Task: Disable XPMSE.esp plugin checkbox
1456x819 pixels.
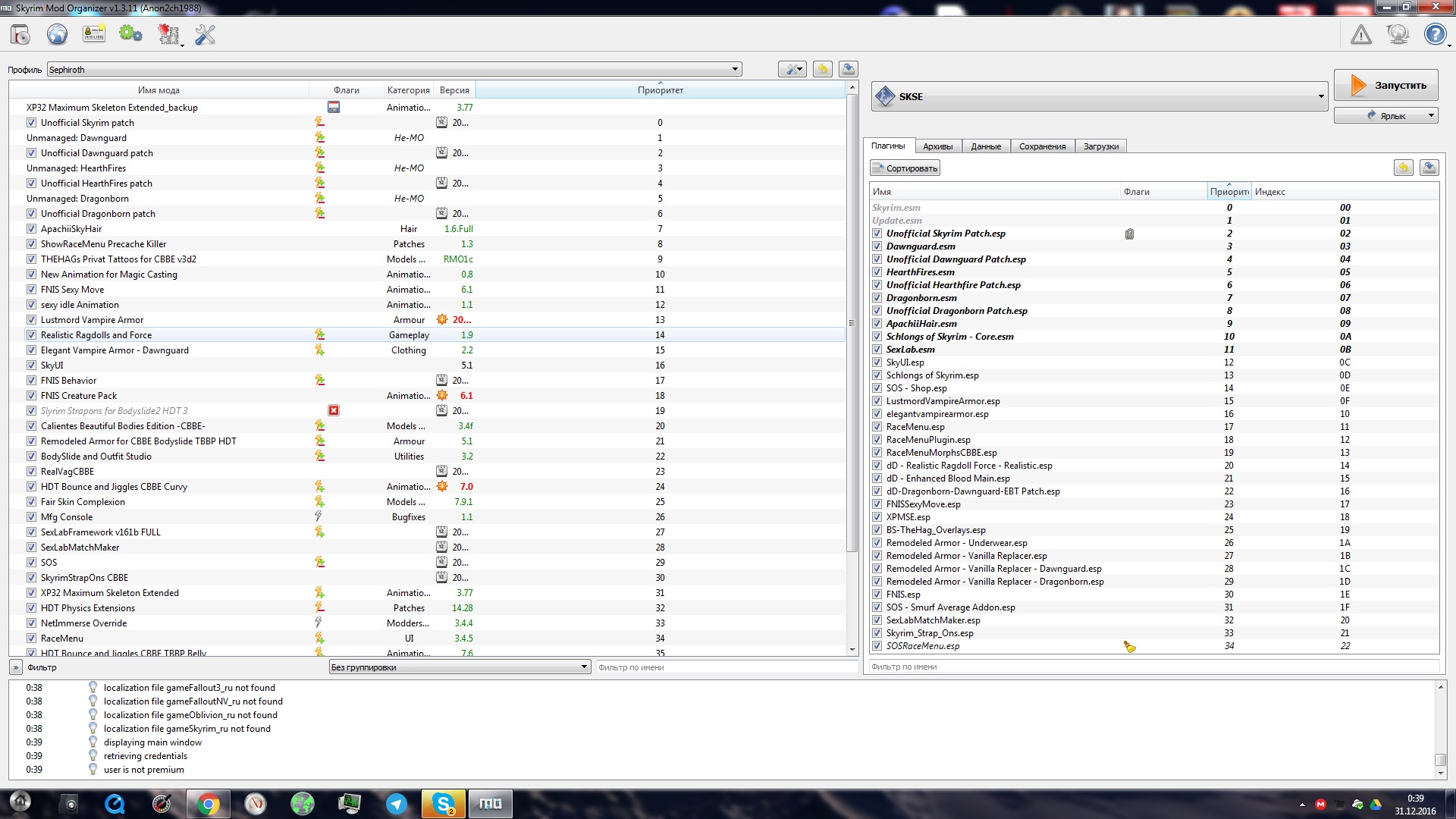Action: coord(877,517)
